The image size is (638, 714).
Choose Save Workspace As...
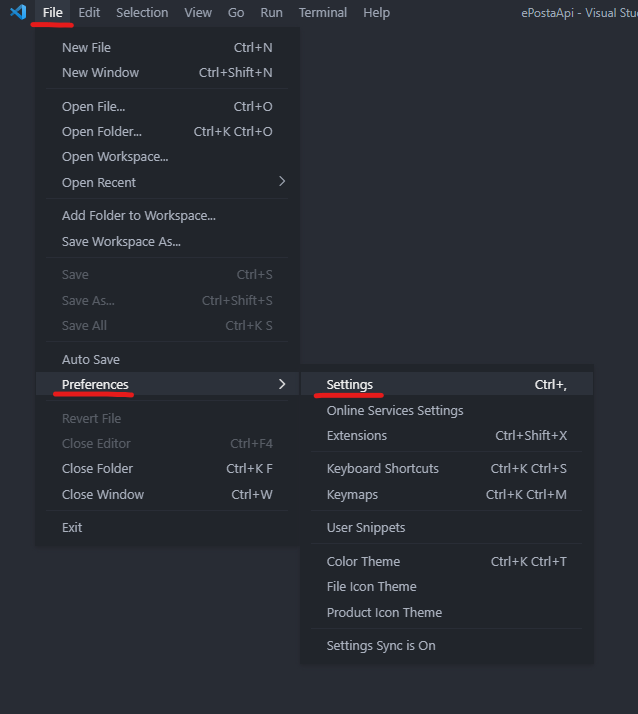tap(167, 241)
